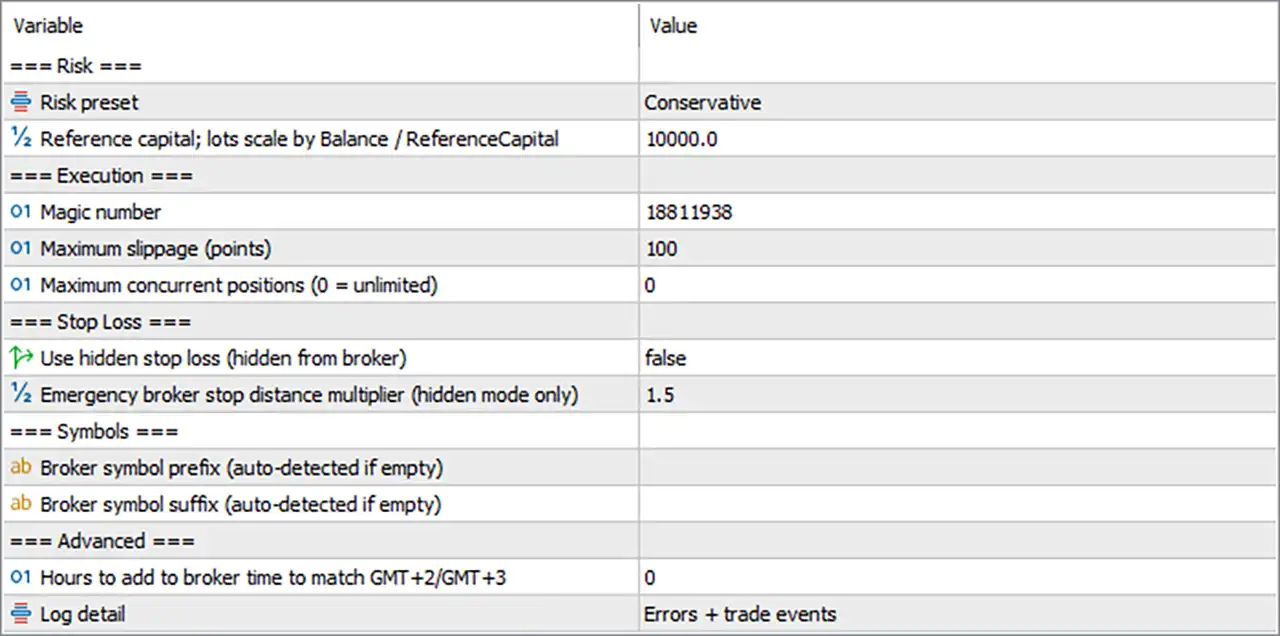This screenshot has width=1280, height=636.
Task: Edit the Hours to add broker time value
Action: [958, 577]
